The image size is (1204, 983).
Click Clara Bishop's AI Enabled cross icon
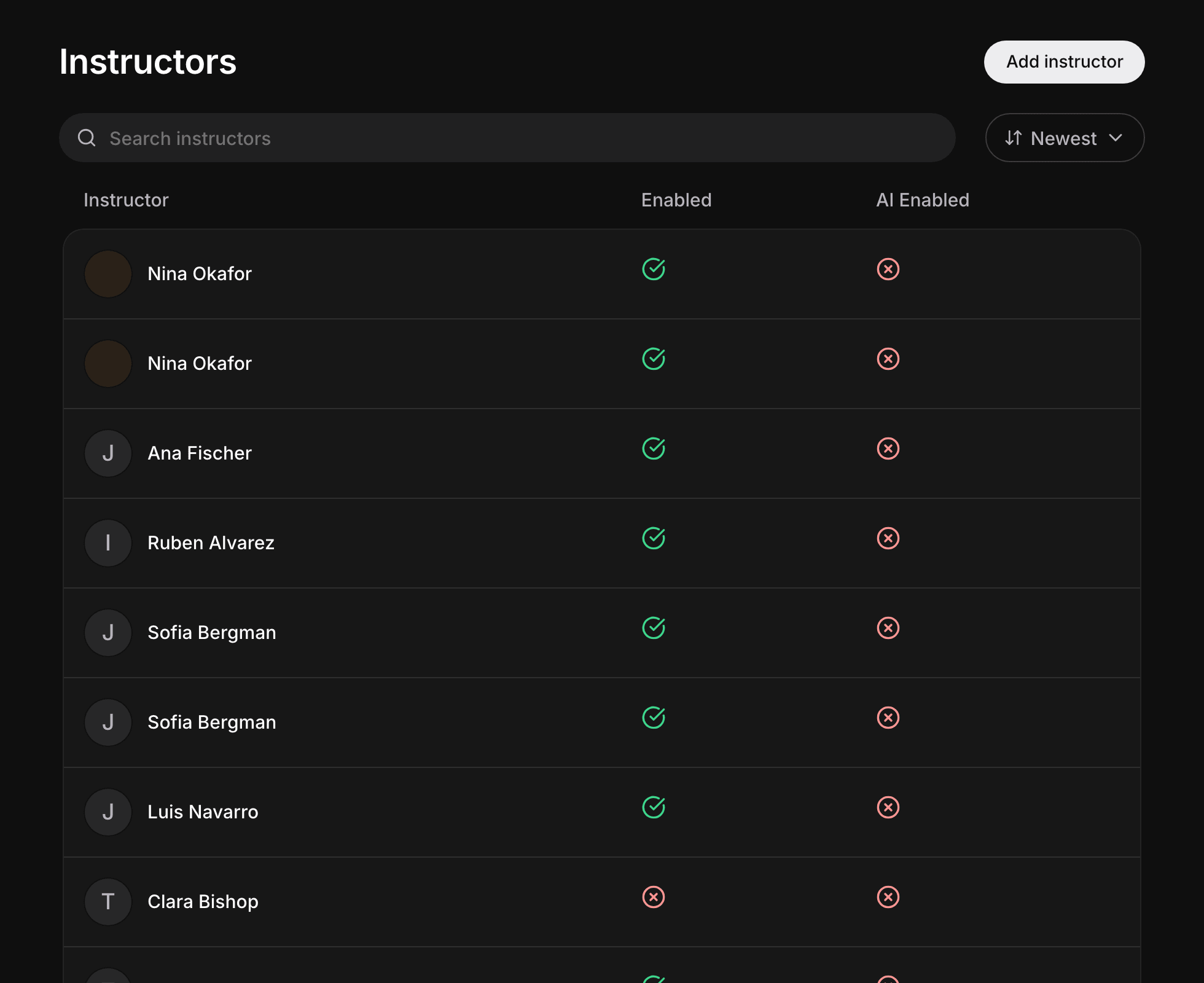click(888, 897)
